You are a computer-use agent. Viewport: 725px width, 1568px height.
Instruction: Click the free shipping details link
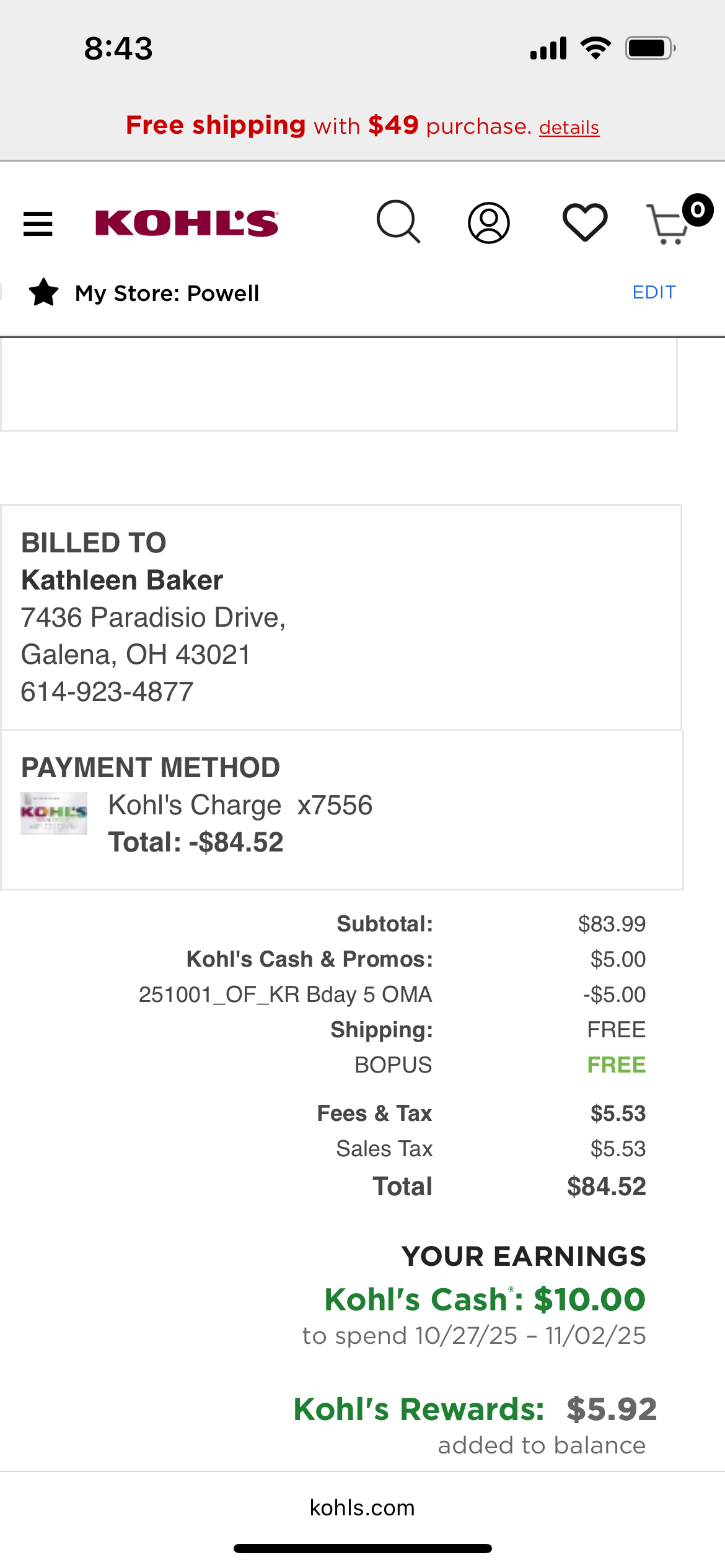569,127
